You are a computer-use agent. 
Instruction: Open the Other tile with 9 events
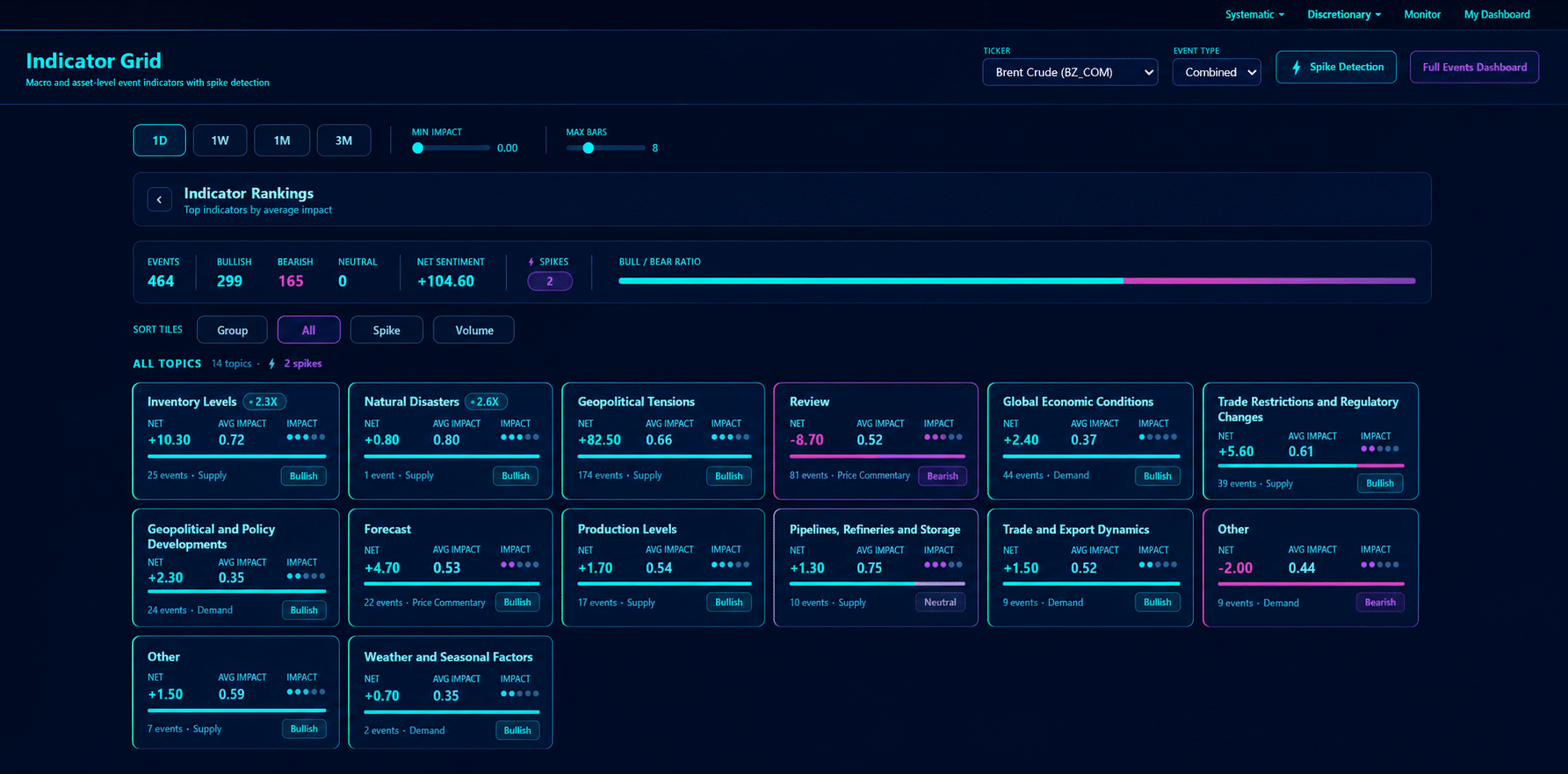pos(1311,568)
